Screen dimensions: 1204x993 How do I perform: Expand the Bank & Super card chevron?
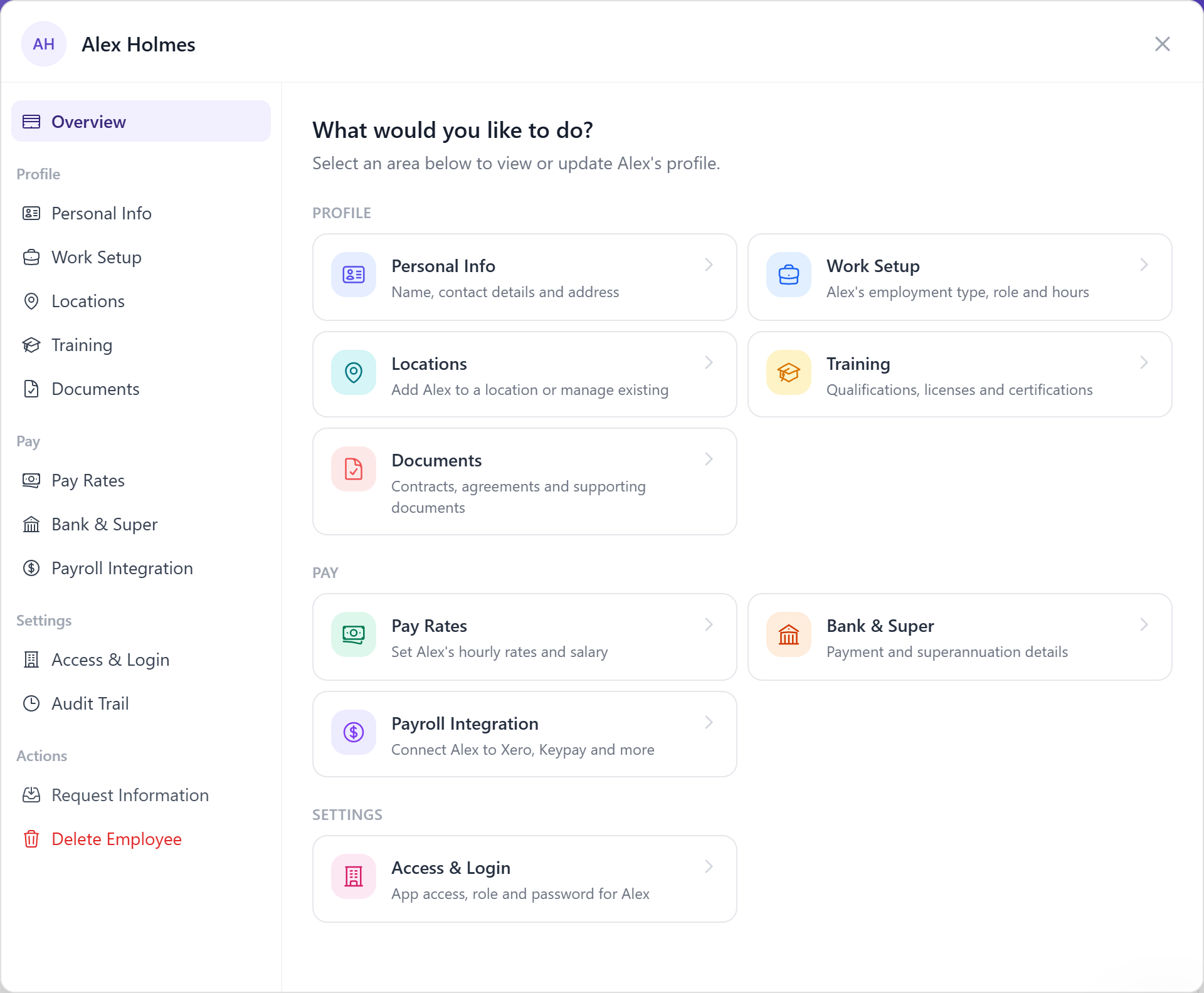click(1144, 625)
